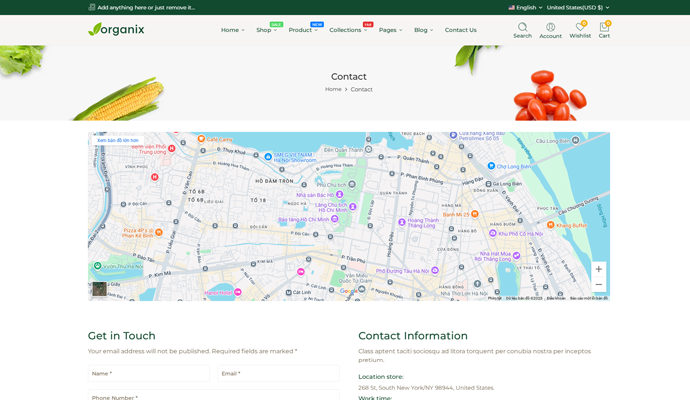Expand the English language dropdown
This screenshot has height=400, width=690.
pyautogui.click(x=525, y=7)
